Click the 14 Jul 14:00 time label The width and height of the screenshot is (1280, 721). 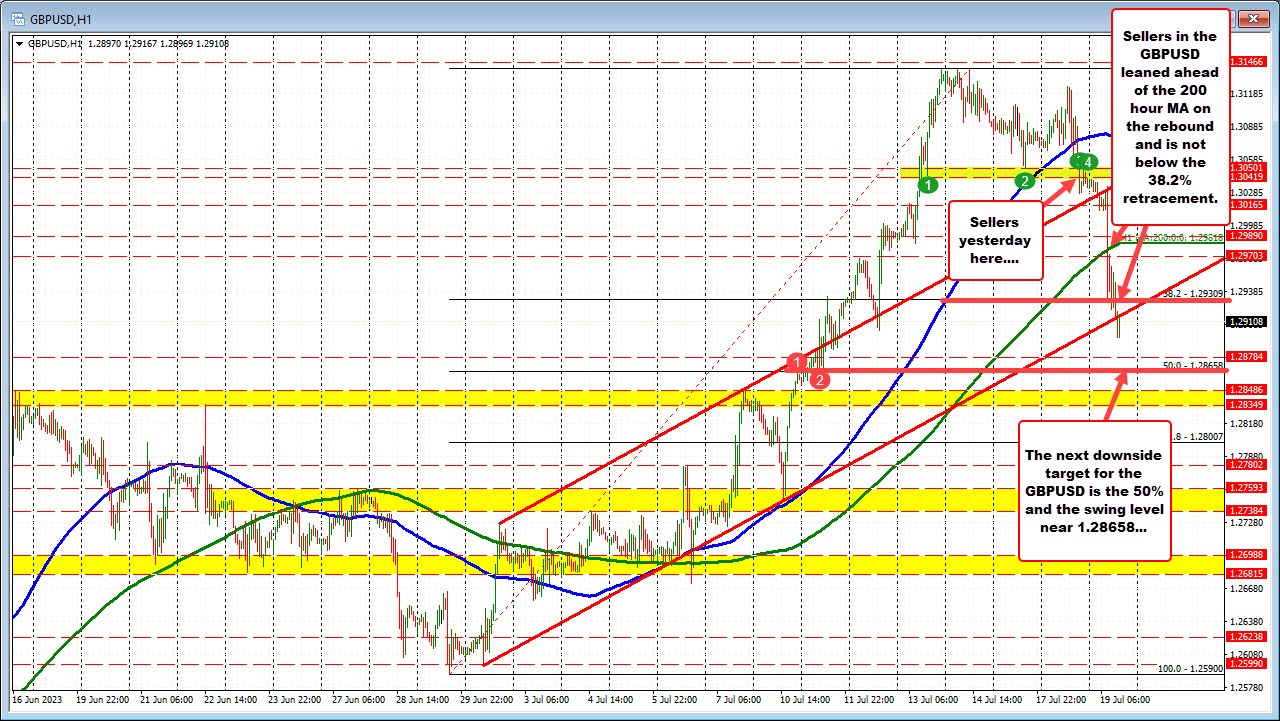[x=999, y=700]
